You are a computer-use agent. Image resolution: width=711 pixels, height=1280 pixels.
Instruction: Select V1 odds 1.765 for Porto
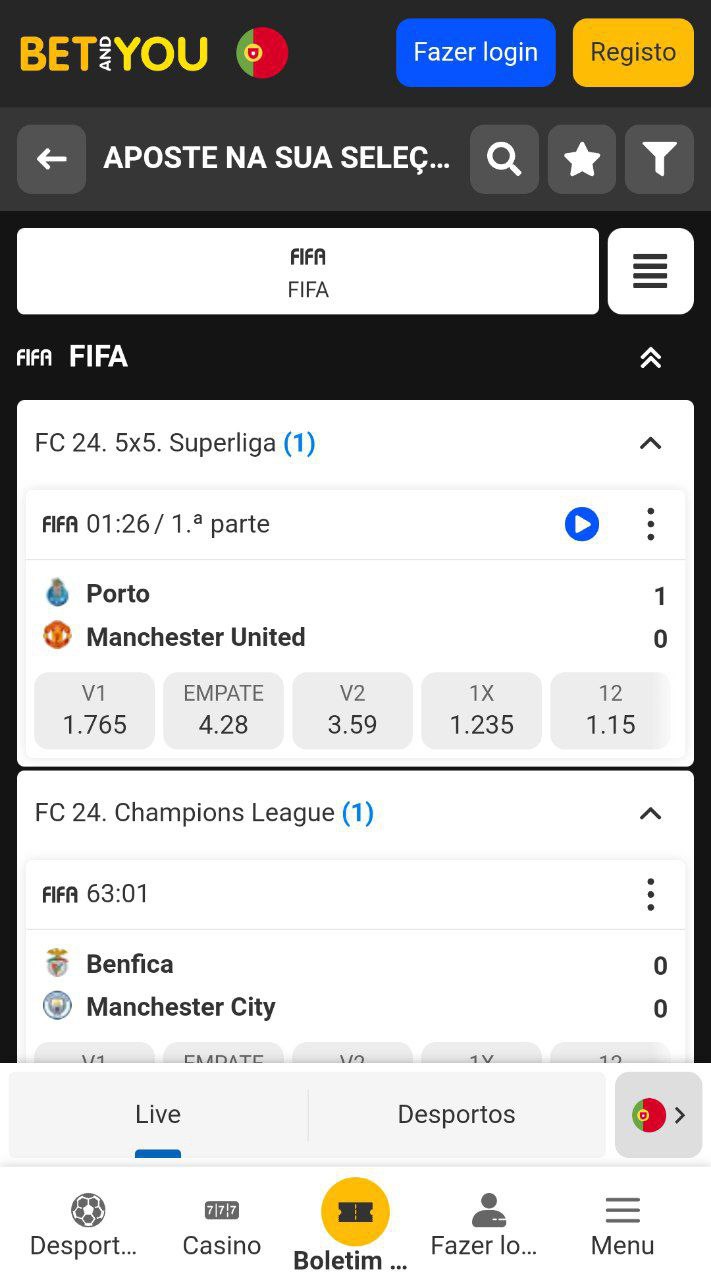point(95,710)
